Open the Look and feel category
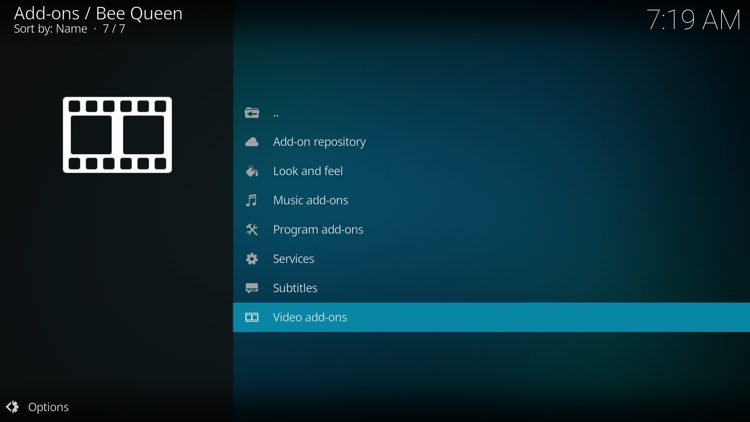The height and width of the screenshot is (422, 750). (x=491, y=171)
